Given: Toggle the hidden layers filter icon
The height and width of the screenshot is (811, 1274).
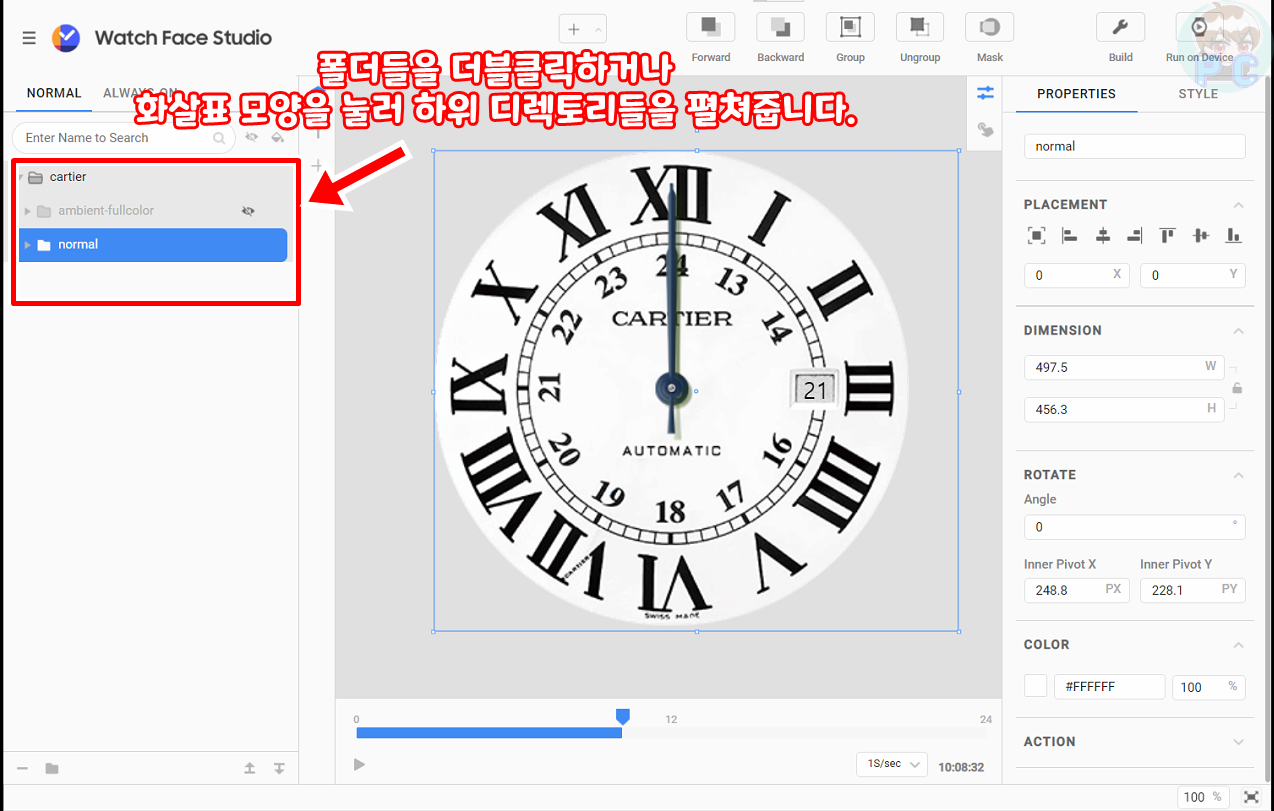Looking at the screenshot, I should pos(251,137).
